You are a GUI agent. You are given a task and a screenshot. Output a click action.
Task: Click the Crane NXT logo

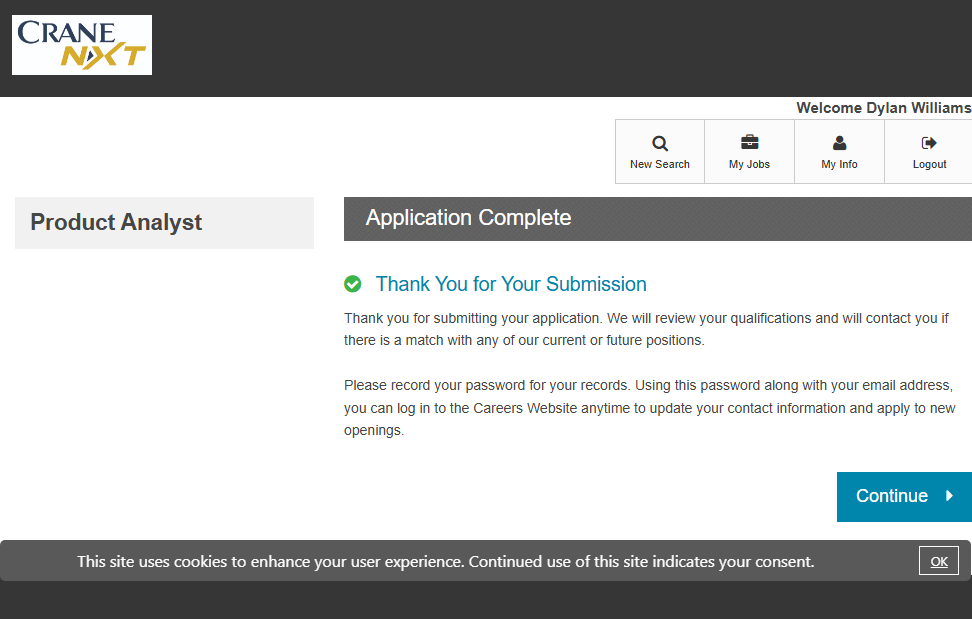click(82, 45)
